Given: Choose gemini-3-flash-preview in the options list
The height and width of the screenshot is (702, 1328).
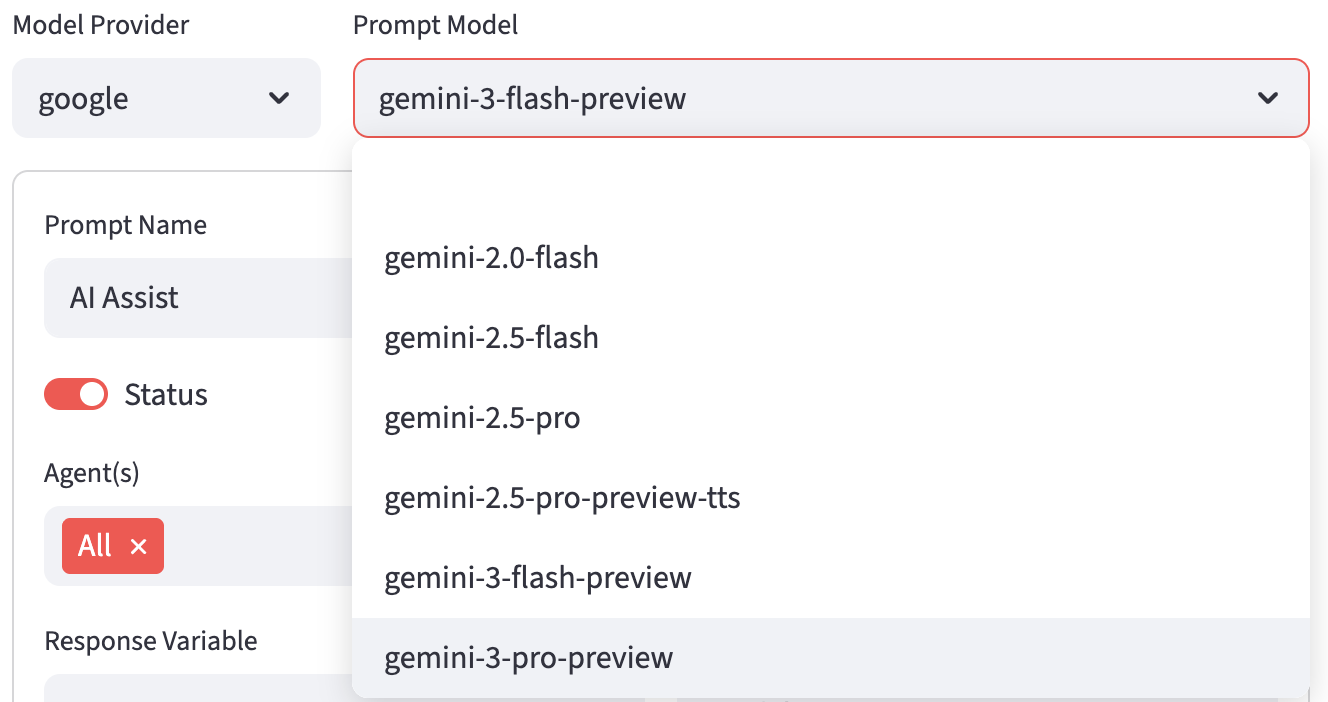Looking at the screenshot, I should click(x=538, y=578).
